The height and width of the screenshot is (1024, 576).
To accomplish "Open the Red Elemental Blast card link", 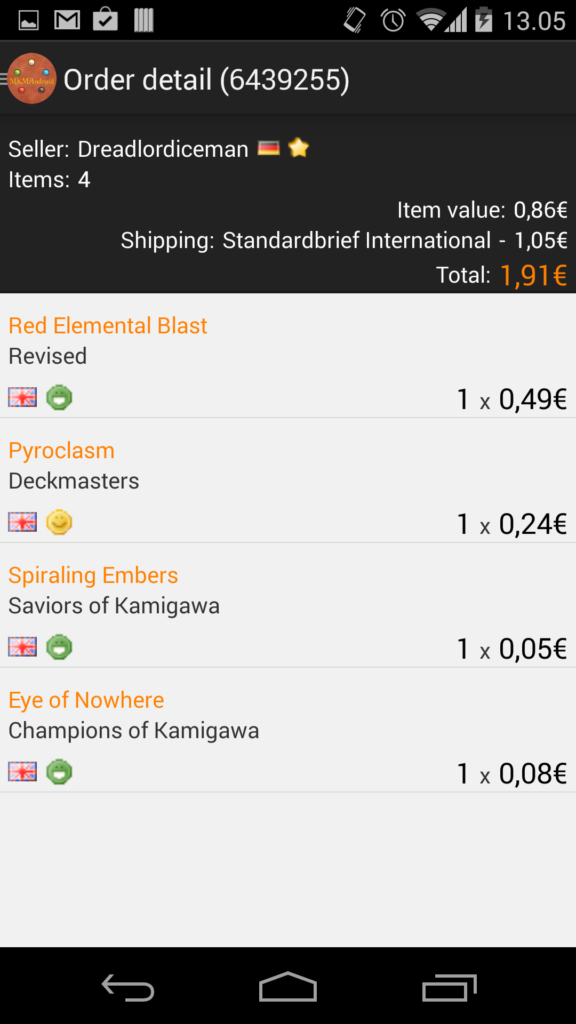I will 108,325.
